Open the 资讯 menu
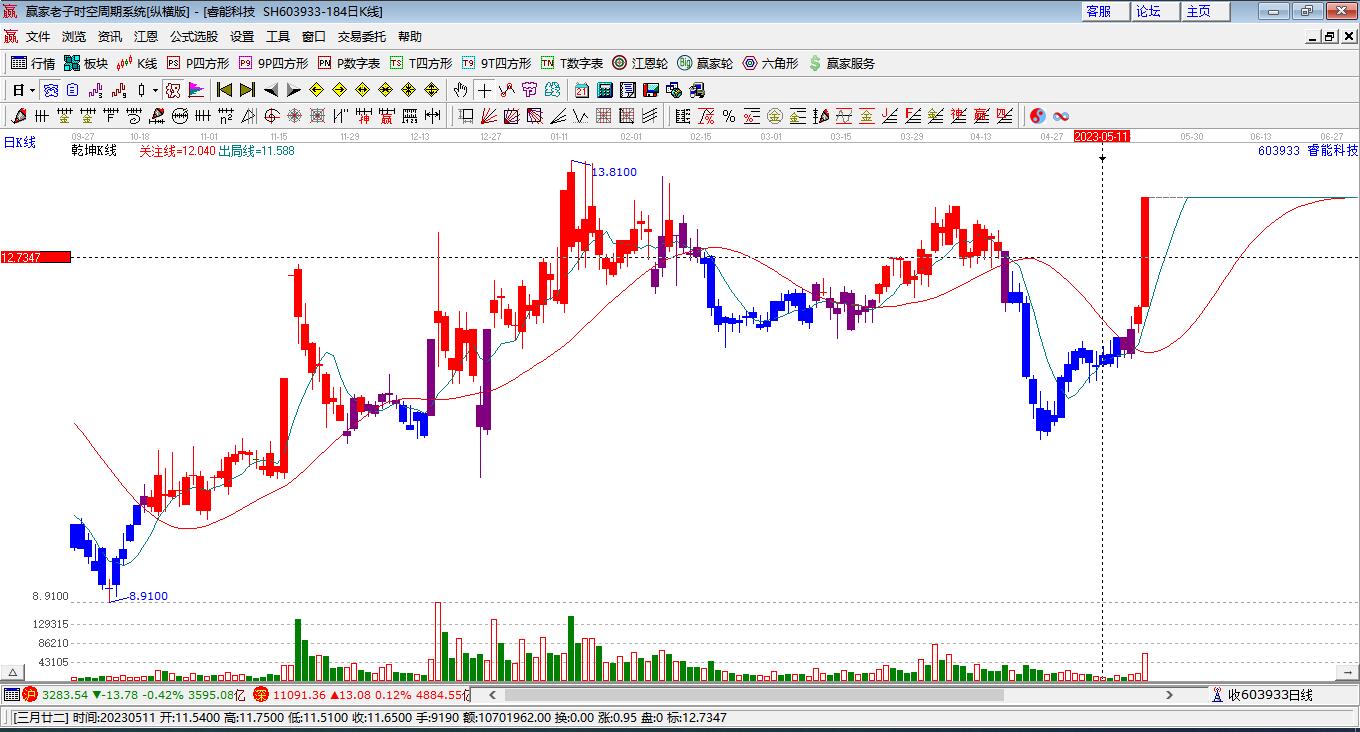 [x=110, y=37]
